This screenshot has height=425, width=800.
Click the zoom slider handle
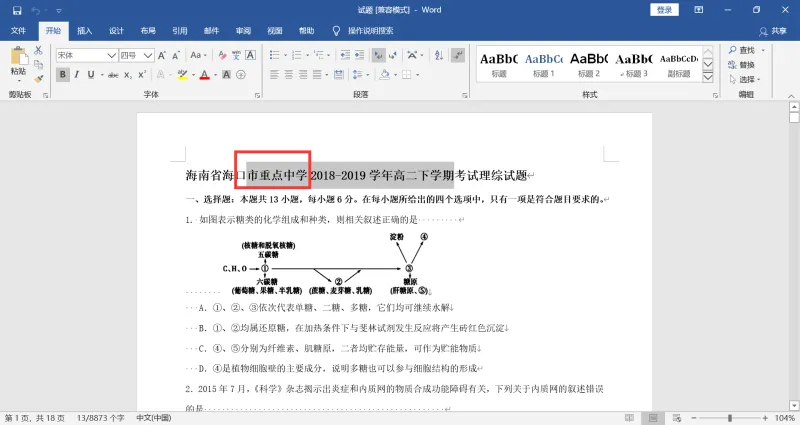730,418
